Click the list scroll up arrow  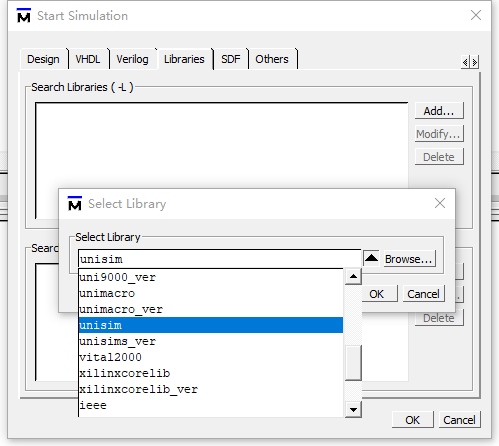point(353,277)
